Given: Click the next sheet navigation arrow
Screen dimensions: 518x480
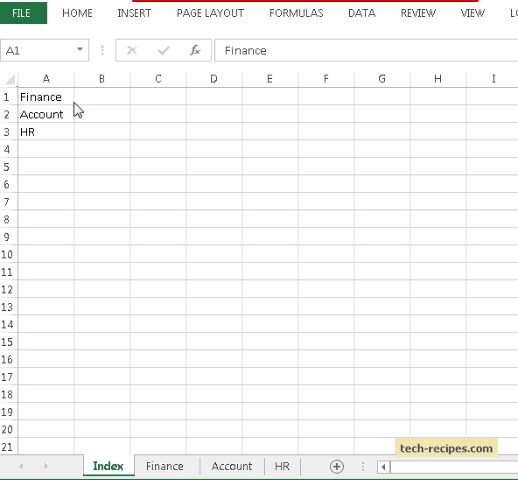Looking at the screenshot, I should pos(46,466).
